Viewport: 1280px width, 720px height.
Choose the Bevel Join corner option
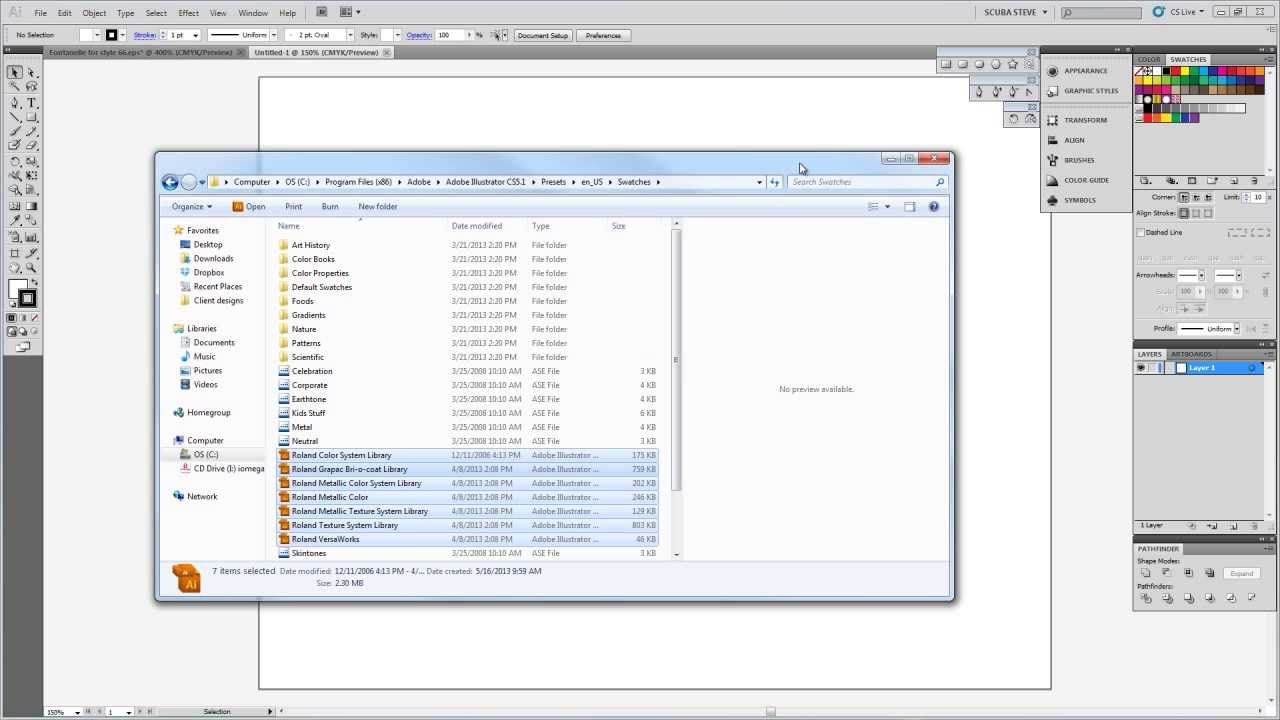(1208, 197)
